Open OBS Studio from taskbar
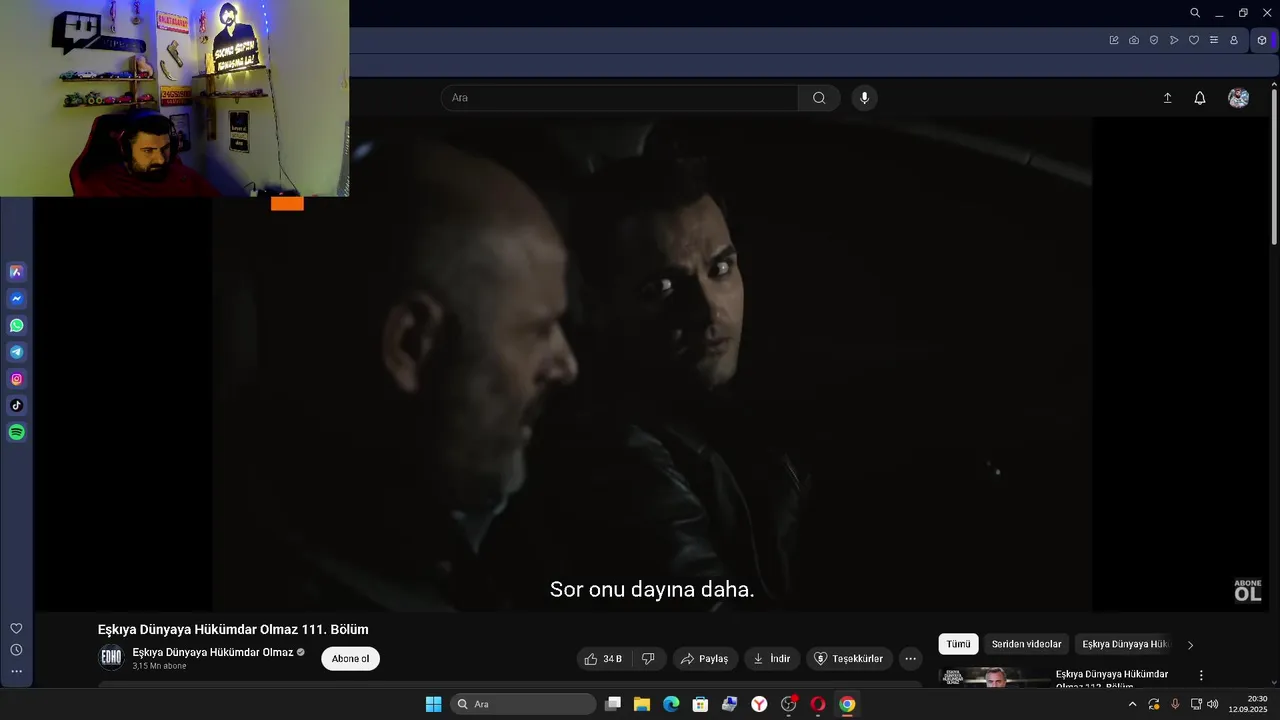The image size is (1280, 720). 788,704
